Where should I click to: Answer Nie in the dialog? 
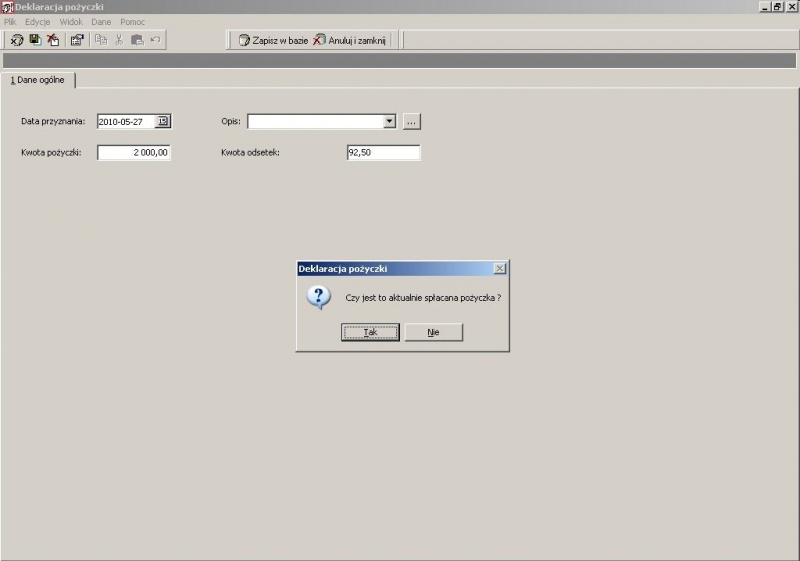coord(434,332)
